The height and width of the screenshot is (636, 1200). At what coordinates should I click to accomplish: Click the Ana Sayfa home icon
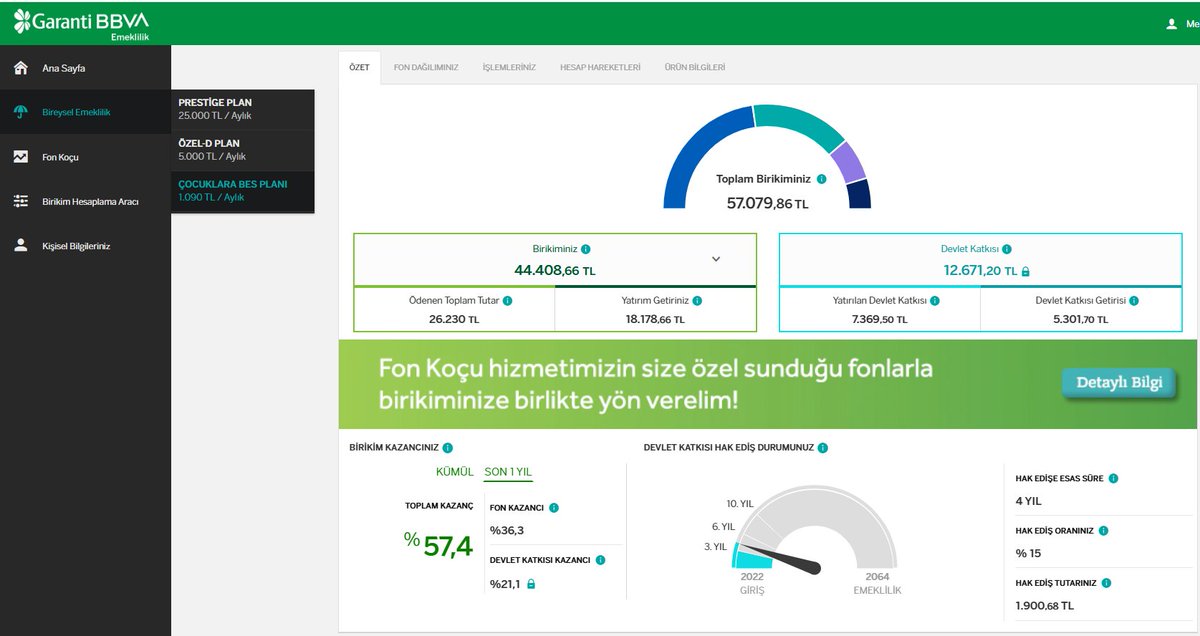point(20,68)
